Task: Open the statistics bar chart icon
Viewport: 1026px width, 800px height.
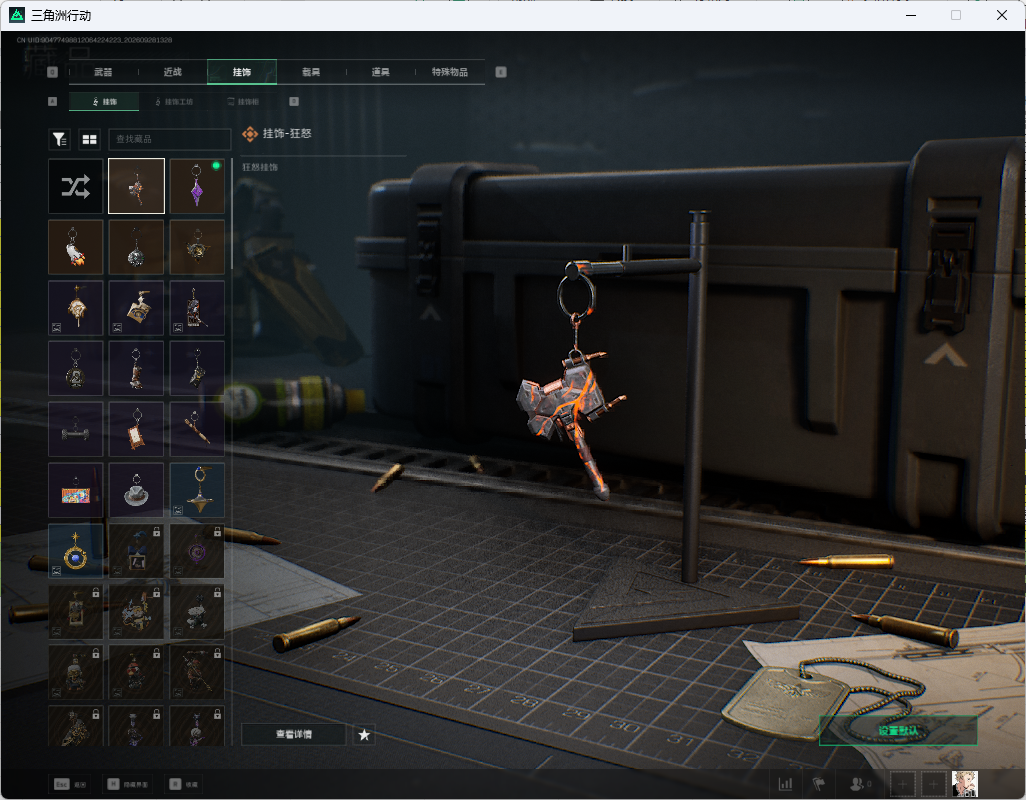Action: (x=785, y=783)
